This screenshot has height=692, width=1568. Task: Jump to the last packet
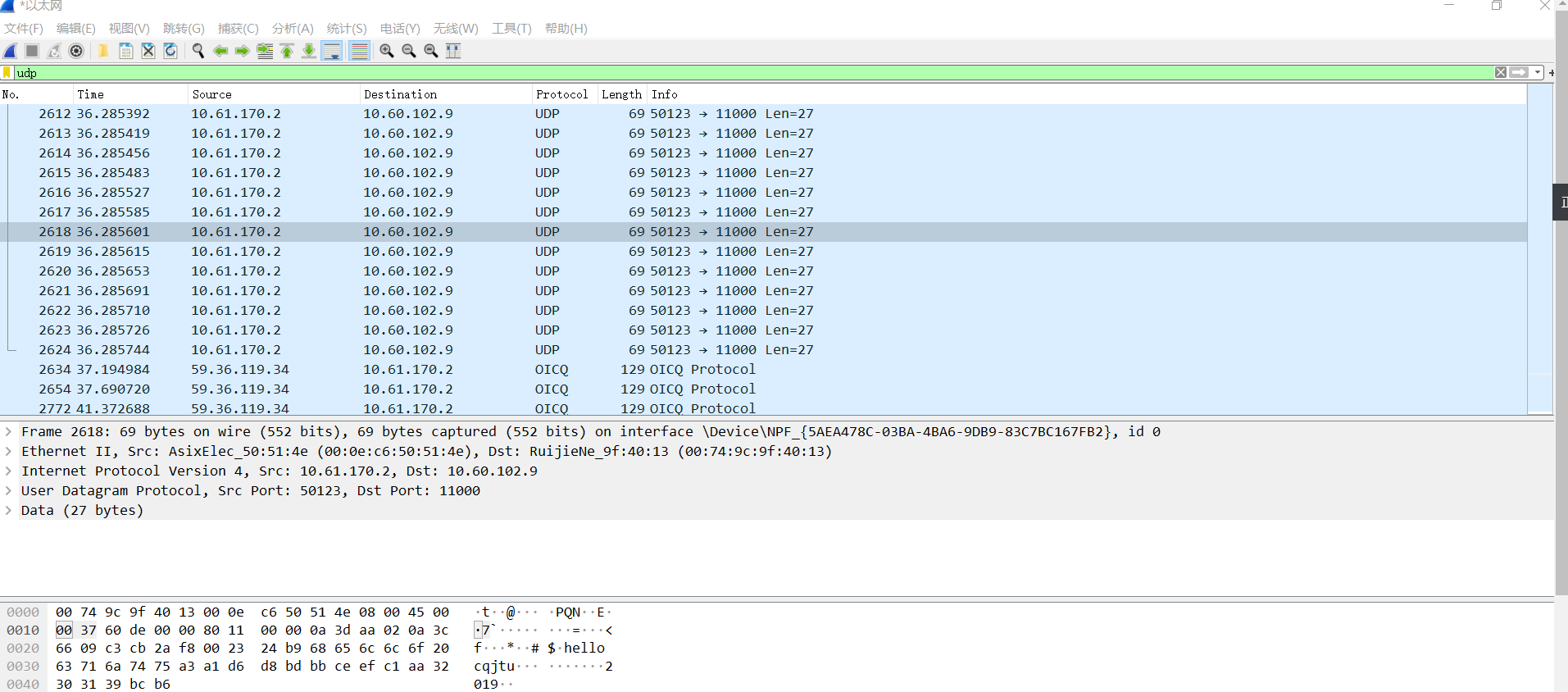(309, 51)
